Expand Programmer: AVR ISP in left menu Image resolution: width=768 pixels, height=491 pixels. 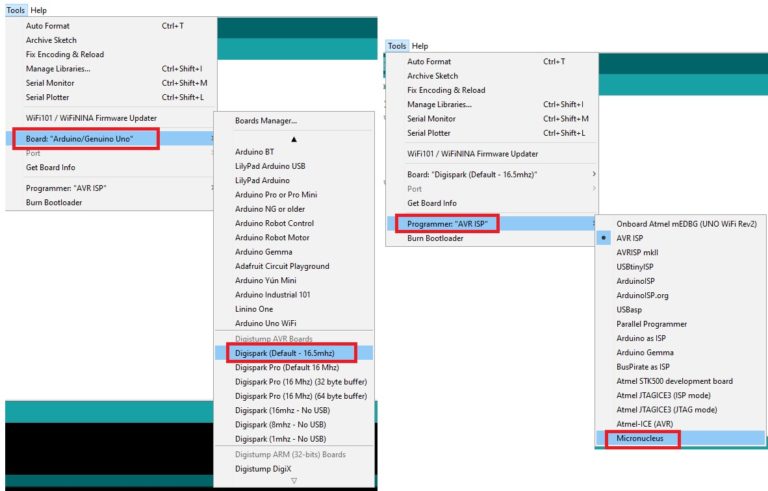point(111,188)
